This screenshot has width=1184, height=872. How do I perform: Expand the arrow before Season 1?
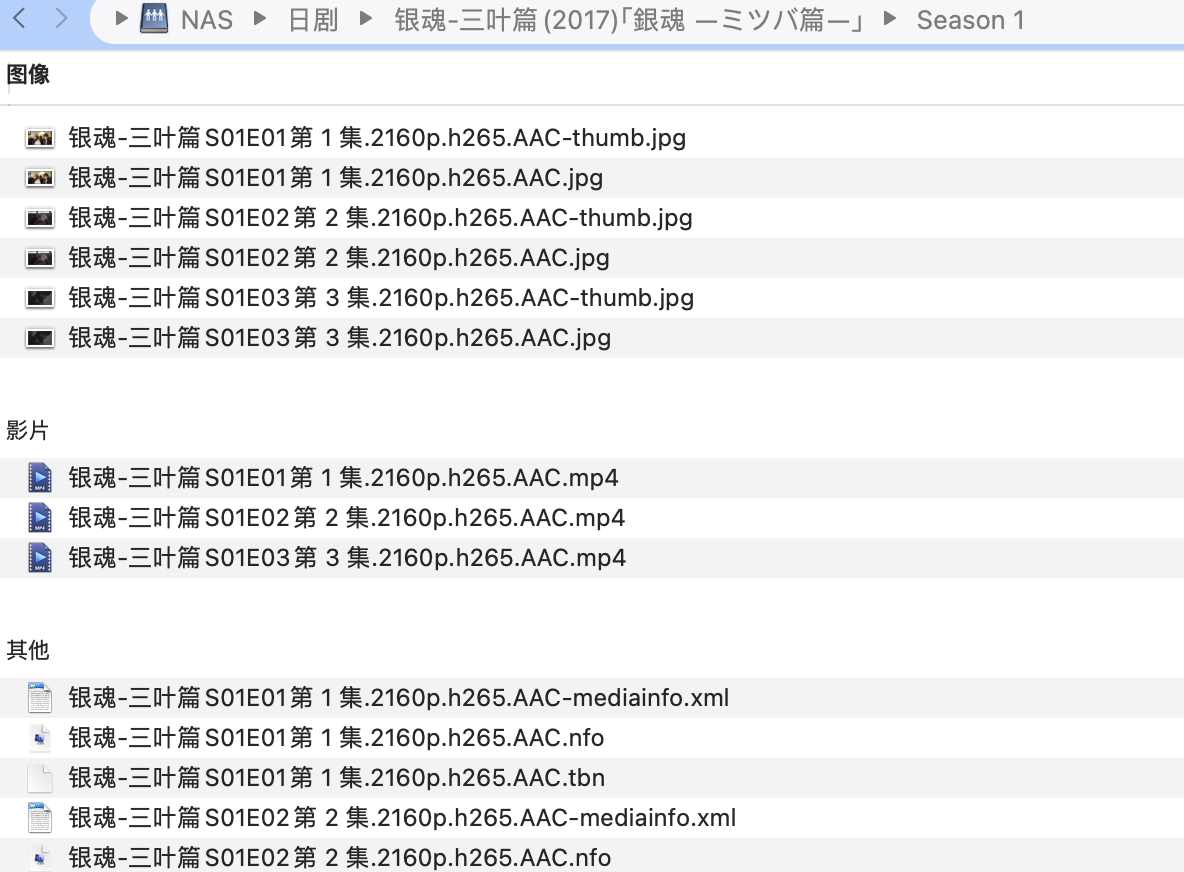tap(890, 18)
